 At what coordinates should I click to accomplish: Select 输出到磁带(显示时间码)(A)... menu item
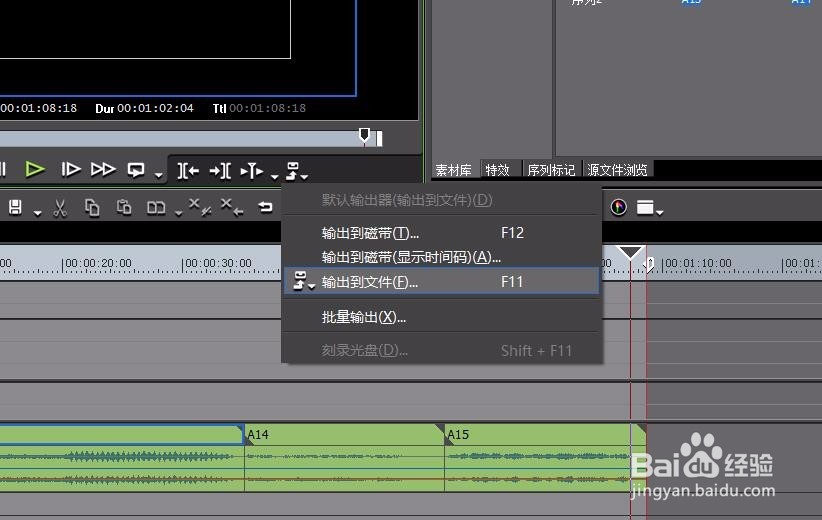coord(441,257)
